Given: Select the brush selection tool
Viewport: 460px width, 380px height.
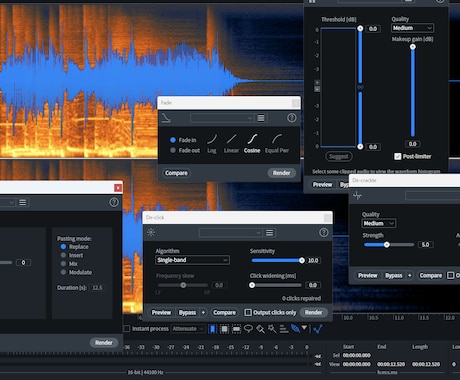Looking at the screenshot, I should (260, 329).
